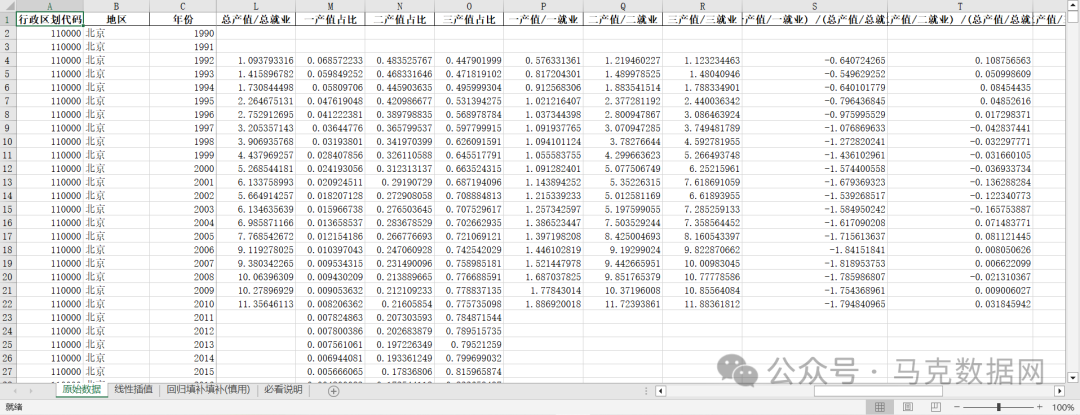
Task: Click the horizontal scrollbar left arrow
Action: [x=661, y=391]
